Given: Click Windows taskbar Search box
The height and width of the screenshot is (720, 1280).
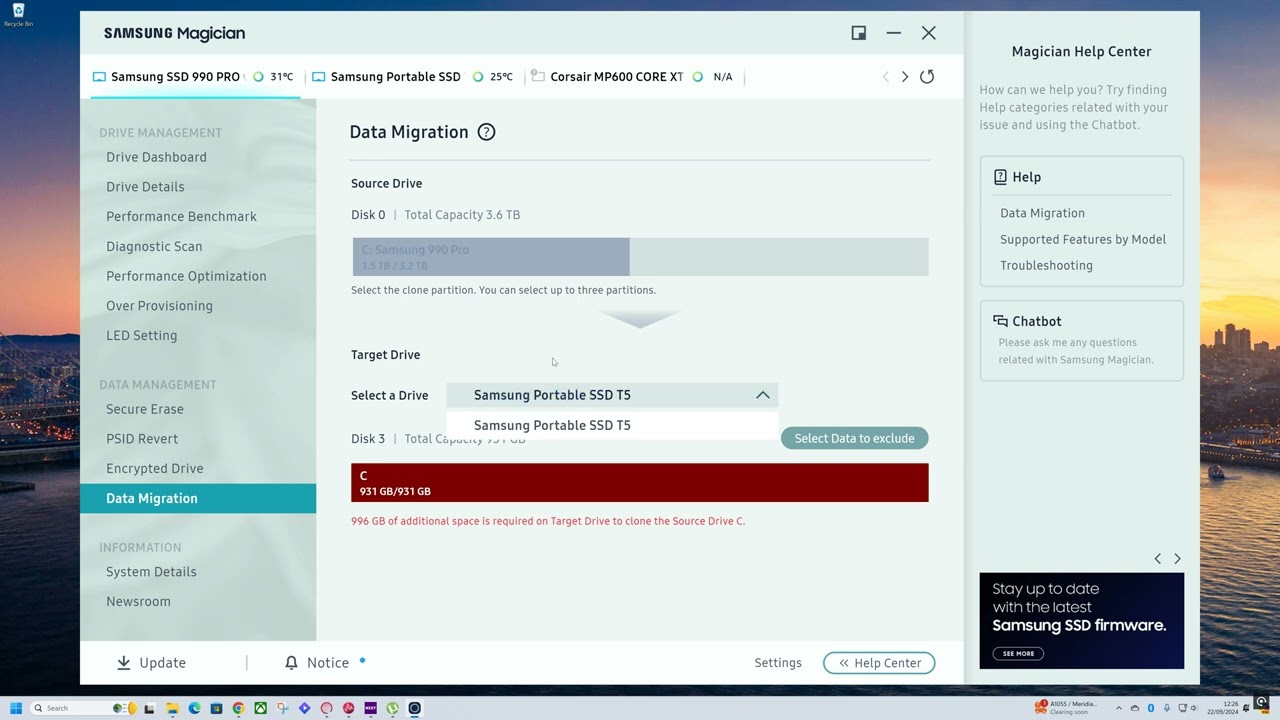Looking at the screenshot, I should [x=84, y=708].
